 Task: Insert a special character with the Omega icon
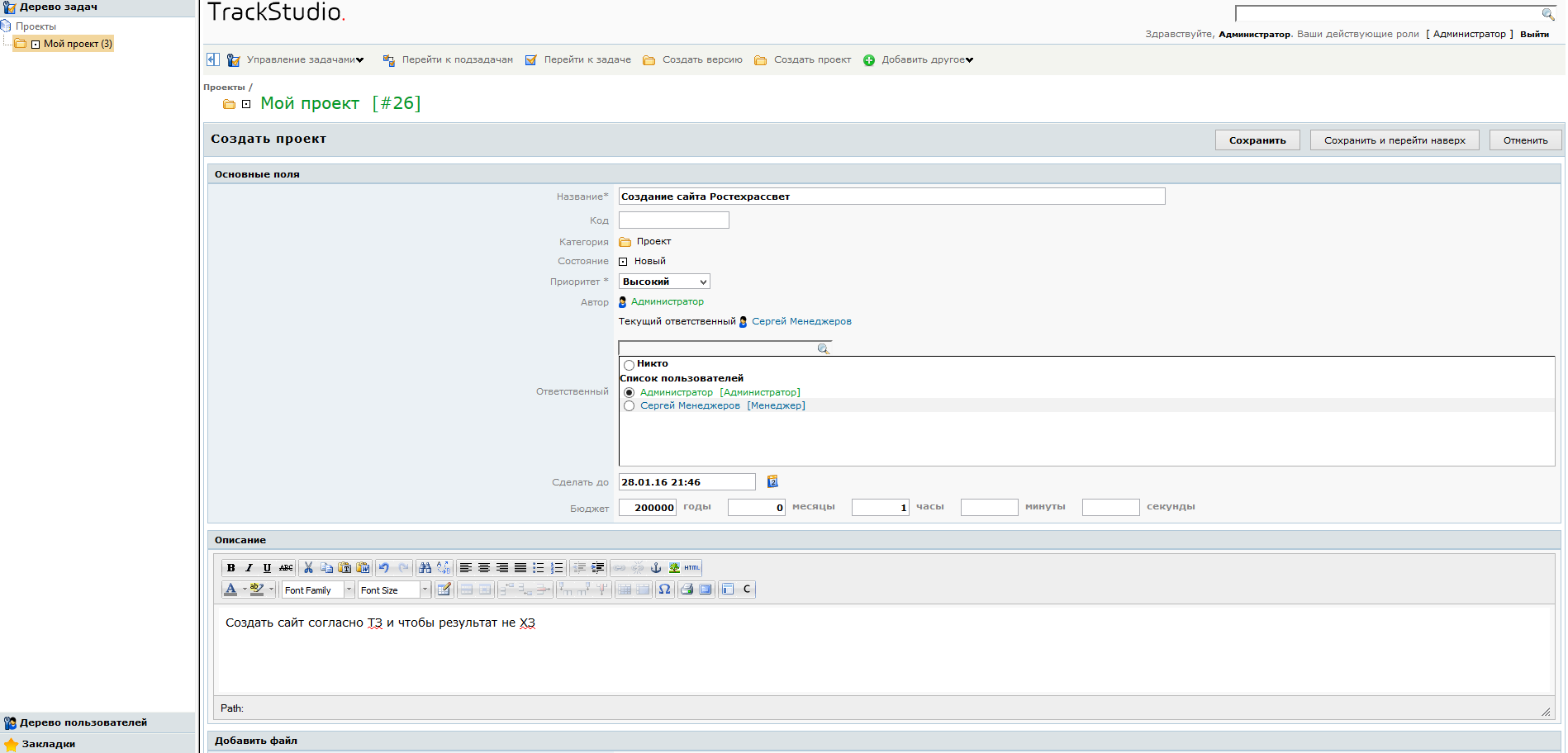click(664, 590)
